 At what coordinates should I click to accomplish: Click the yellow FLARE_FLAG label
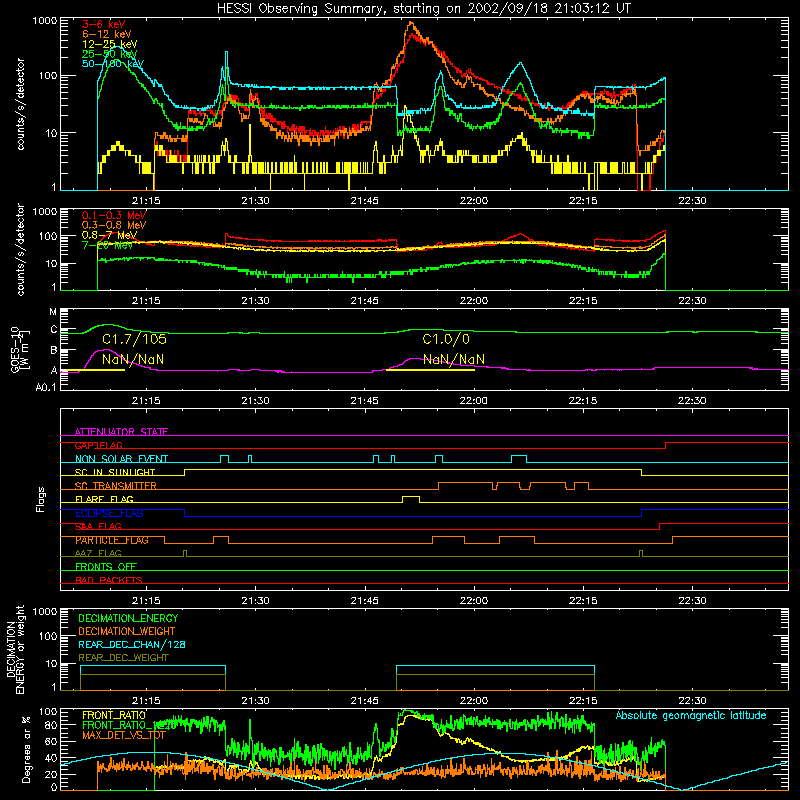104,499
